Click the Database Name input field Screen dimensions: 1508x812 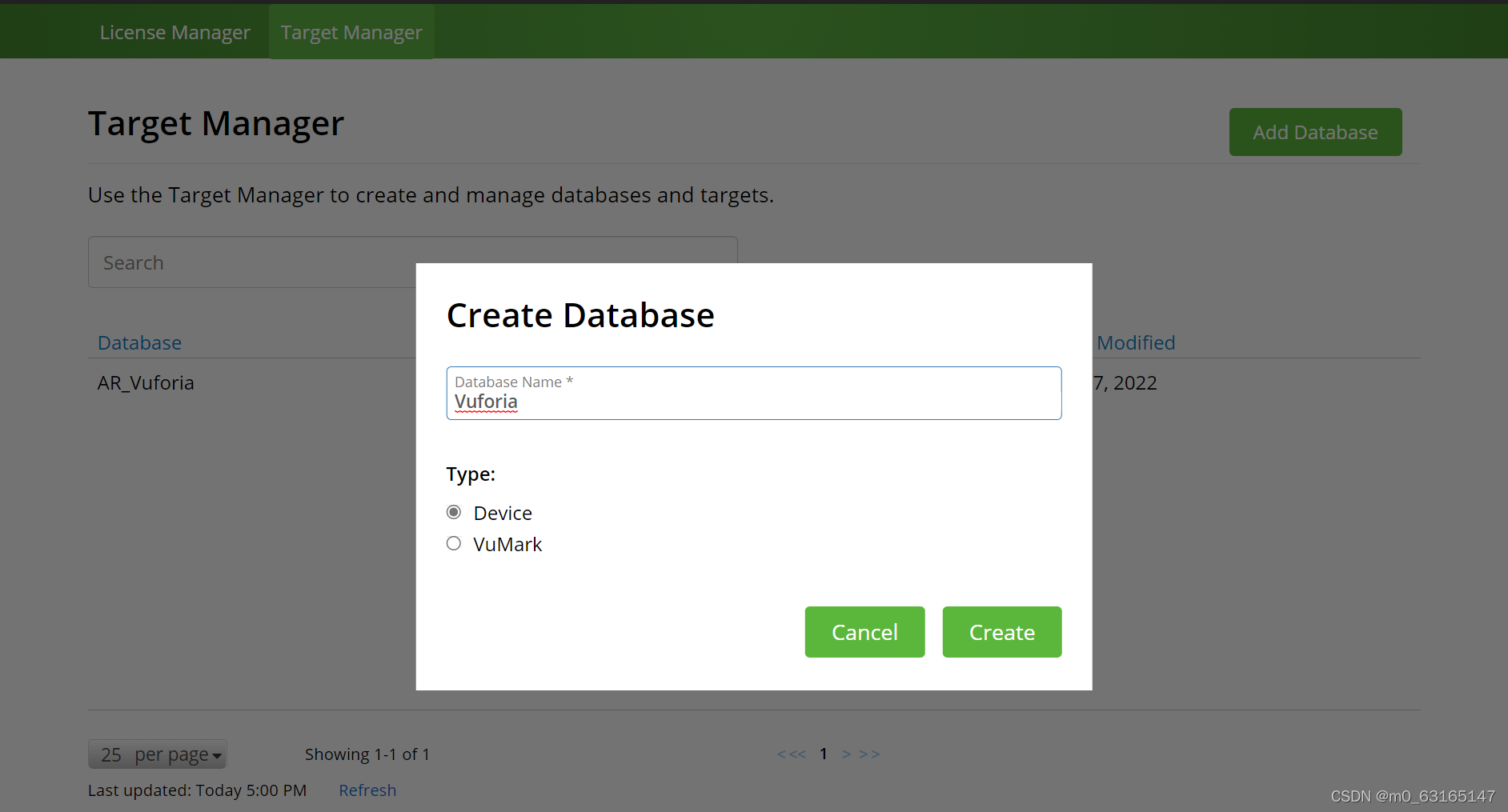pyautogui.click(x=754, y=393)
